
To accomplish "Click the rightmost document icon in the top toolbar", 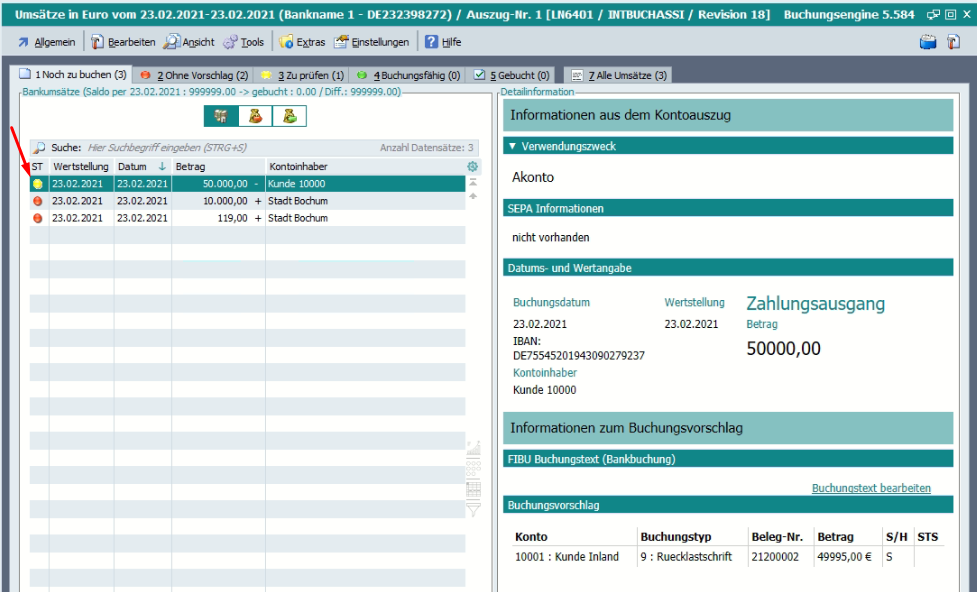I will tap(954, 42).
